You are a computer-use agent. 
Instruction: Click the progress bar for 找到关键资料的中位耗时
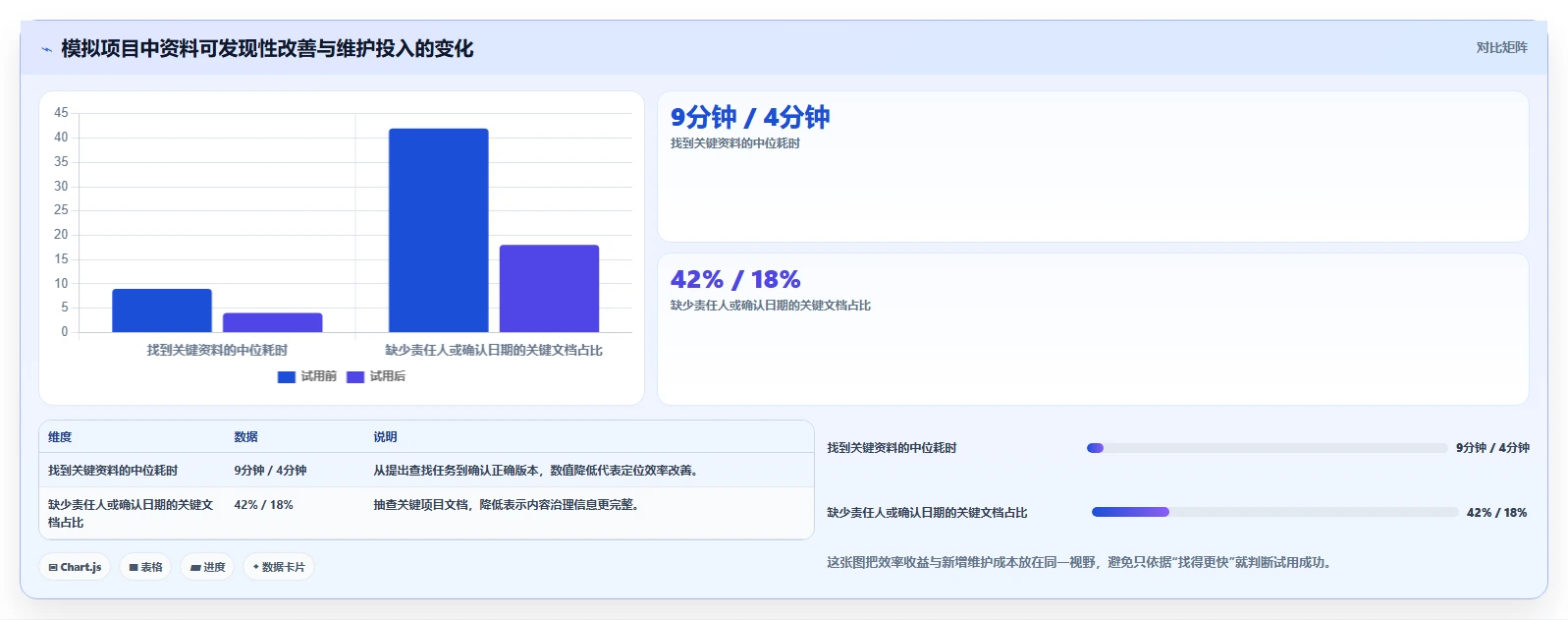point(1267,448)
